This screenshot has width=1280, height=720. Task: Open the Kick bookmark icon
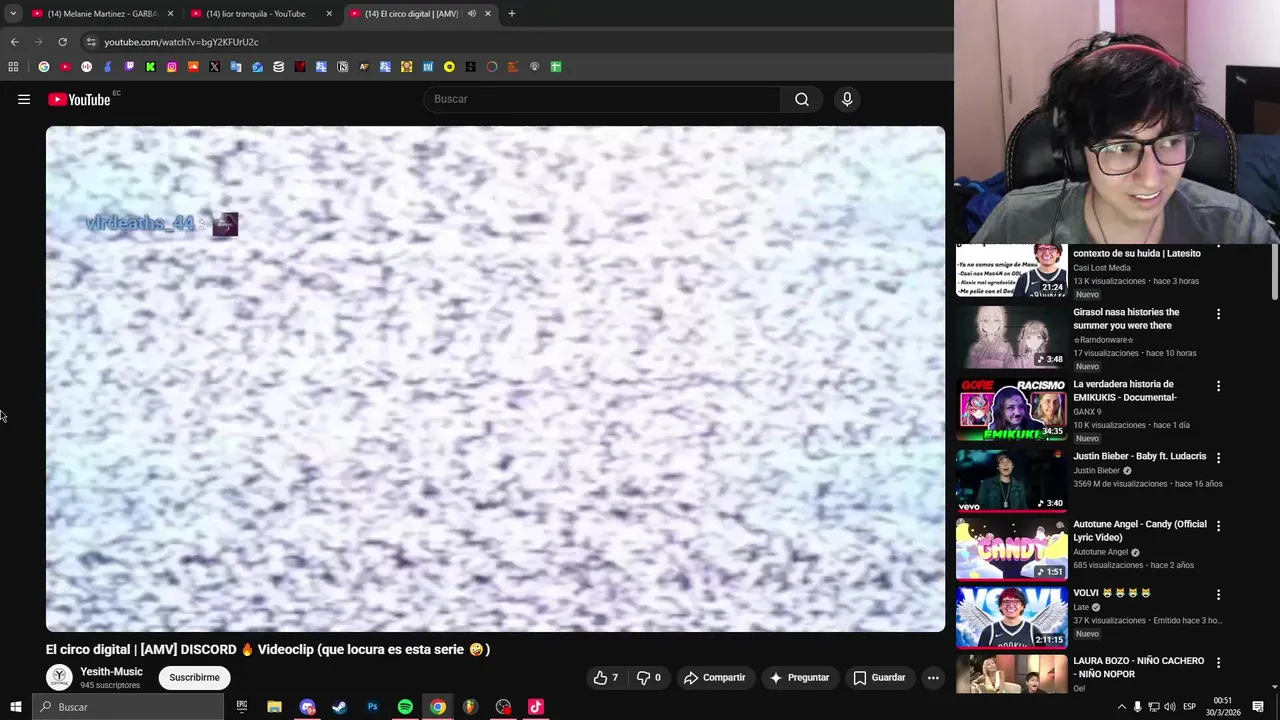pos(150,67)
